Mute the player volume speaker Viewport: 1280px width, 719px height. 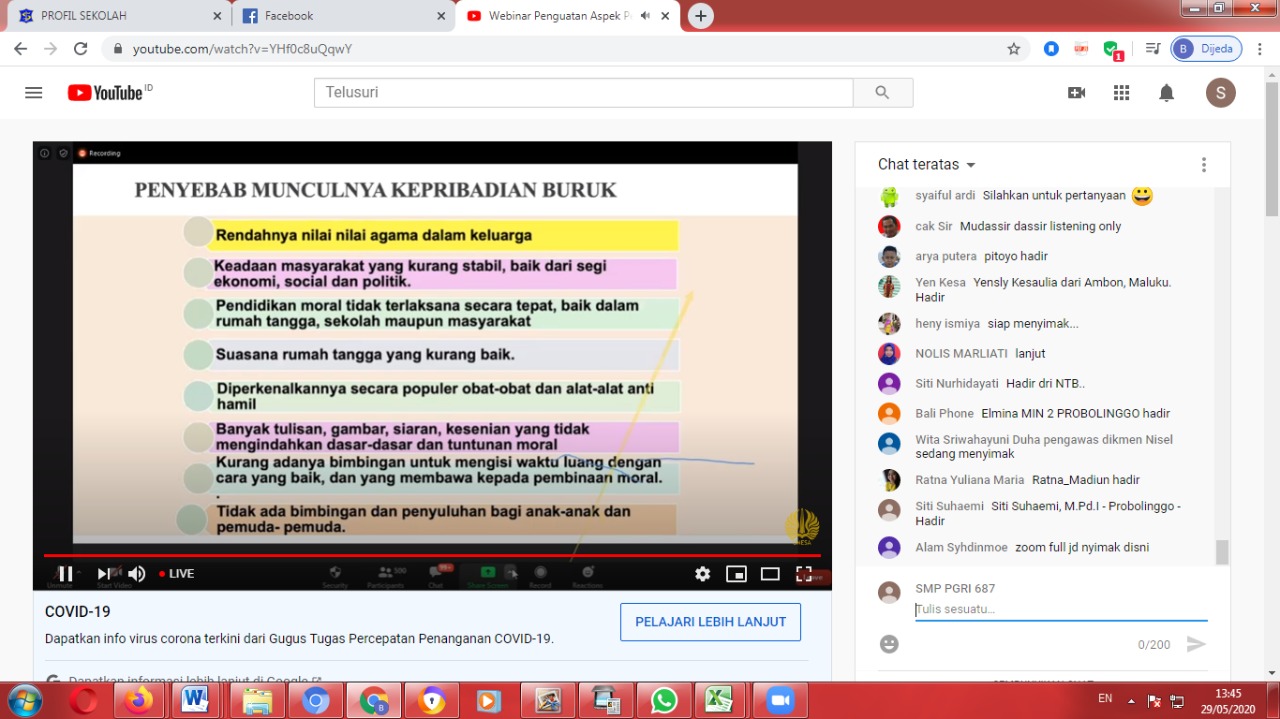(x=137, y=574)
